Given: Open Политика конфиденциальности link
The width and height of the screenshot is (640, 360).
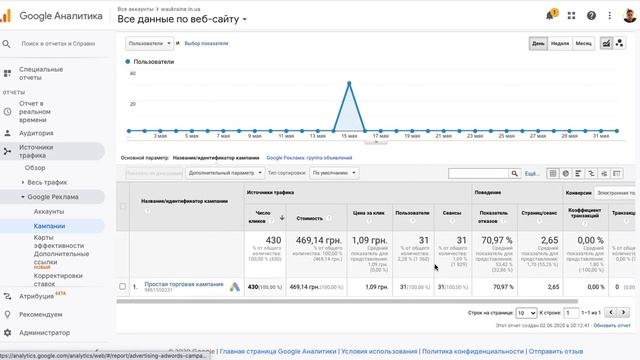Looking at the screenshot, I should [473, 351].
